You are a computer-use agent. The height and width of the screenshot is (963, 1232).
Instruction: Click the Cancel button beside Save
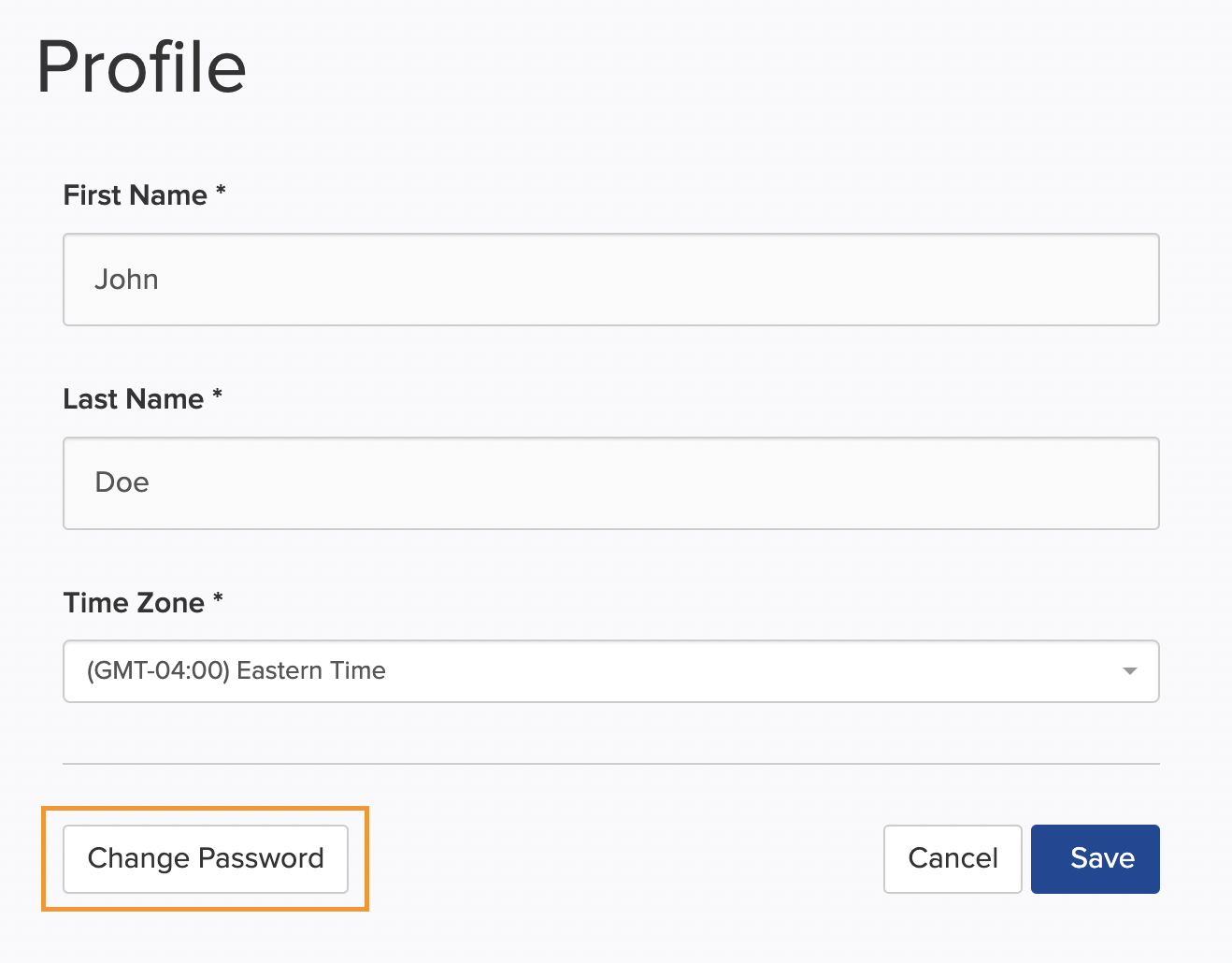952,858
